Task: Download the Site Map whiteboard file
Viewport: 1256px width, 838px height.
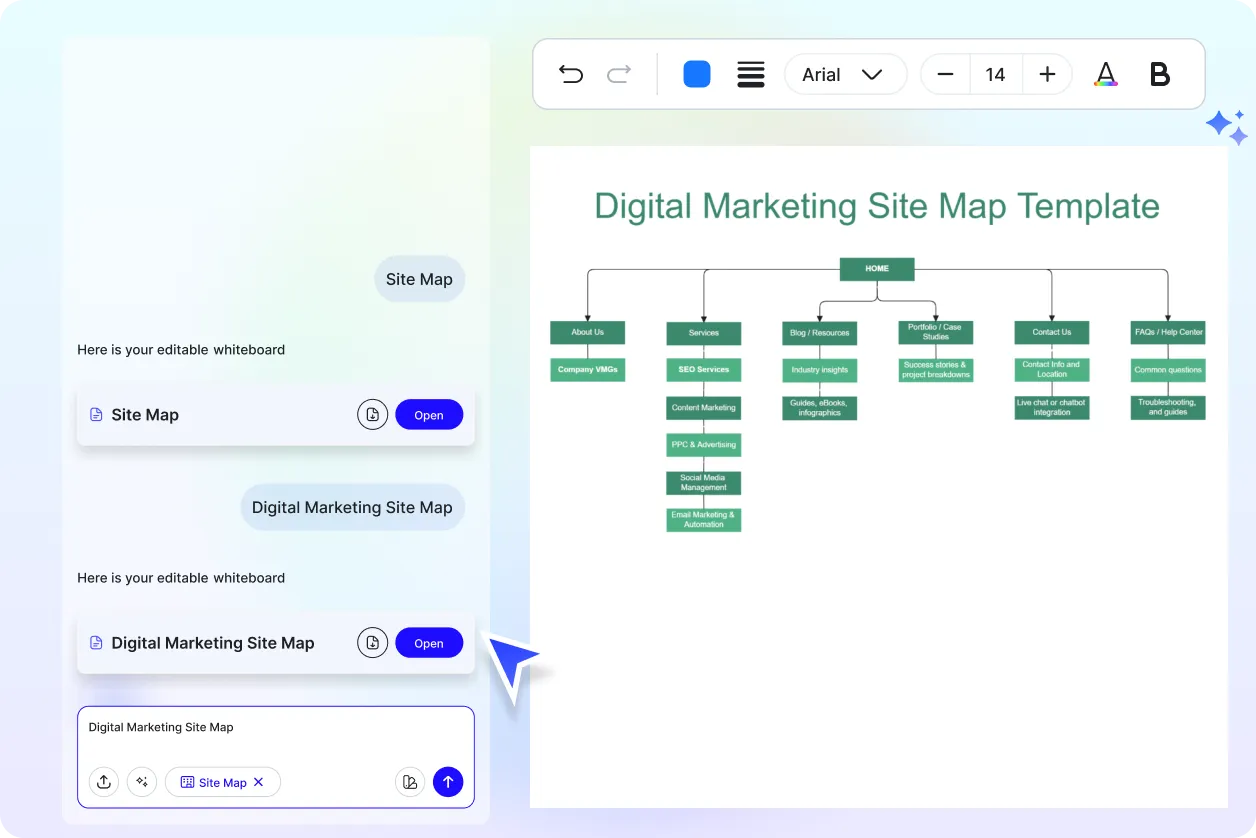Action: pyautogui.click(x=372, y=415)
